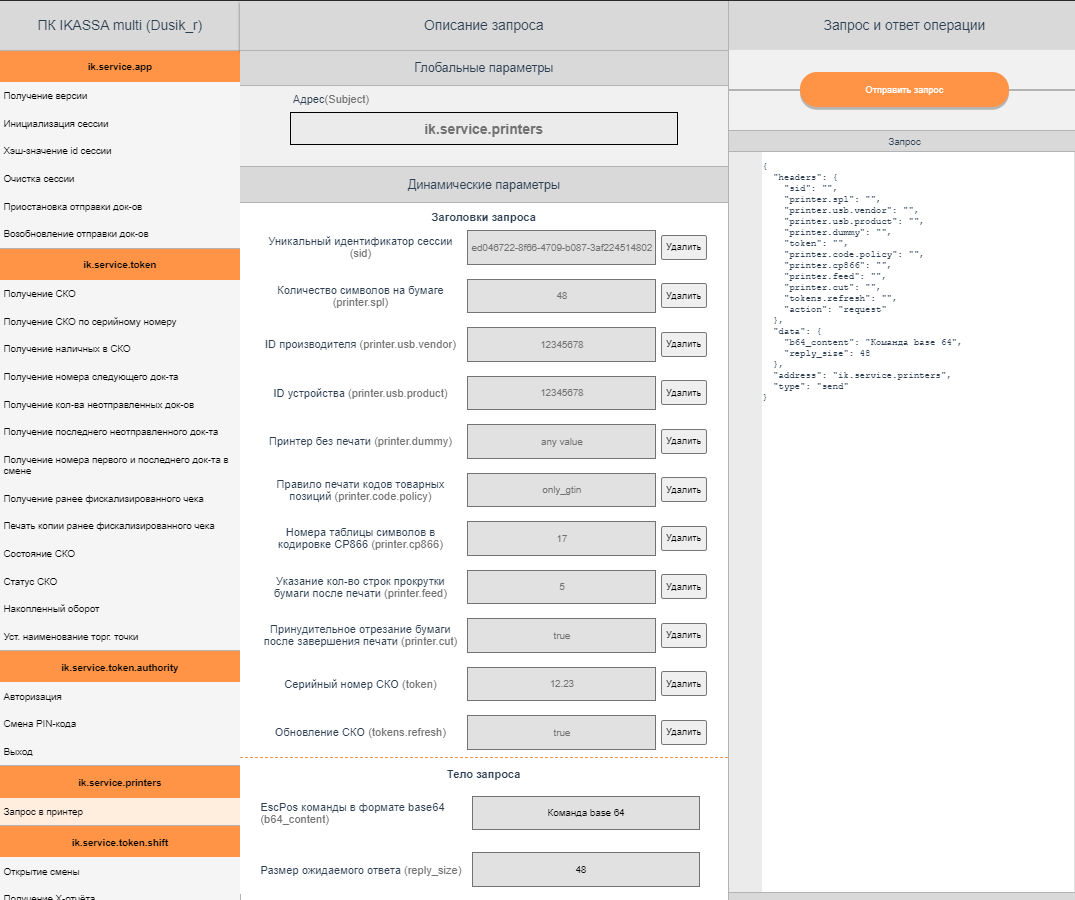Delete the printer.dummy header row

coord(683,441)
